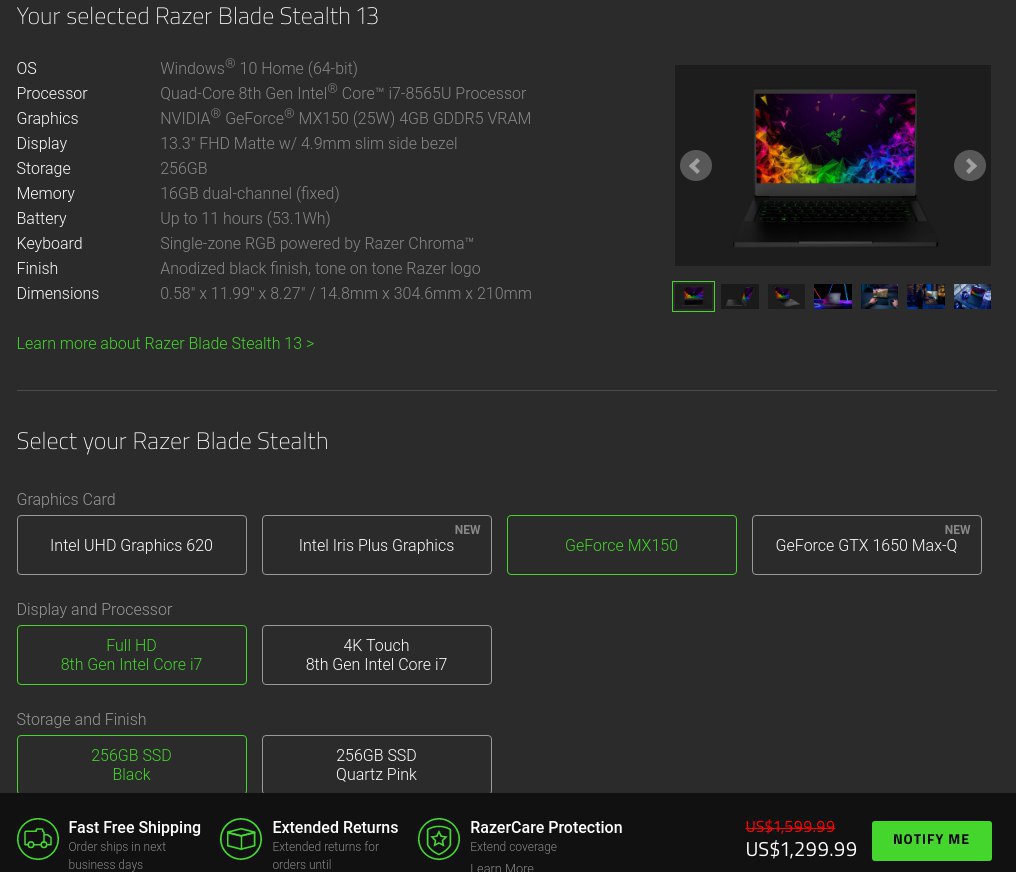
Task: Choose GeForce GTX 1650 Max-Q option
Action: click(866, 545)
